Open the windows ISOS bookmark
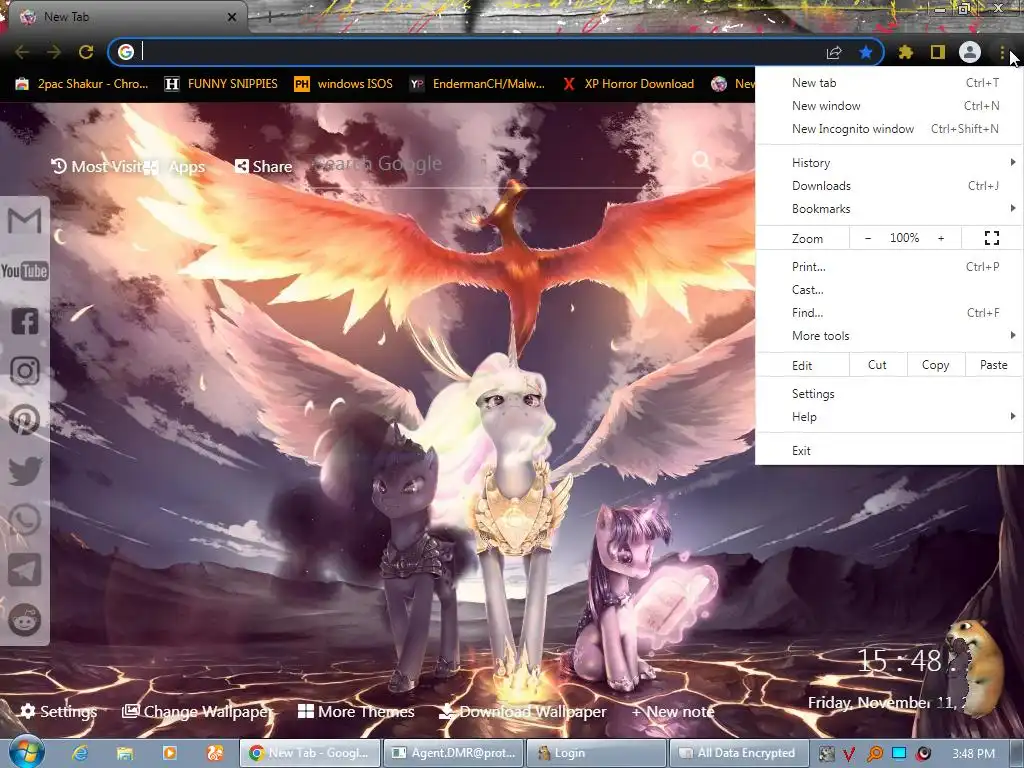 344,84
